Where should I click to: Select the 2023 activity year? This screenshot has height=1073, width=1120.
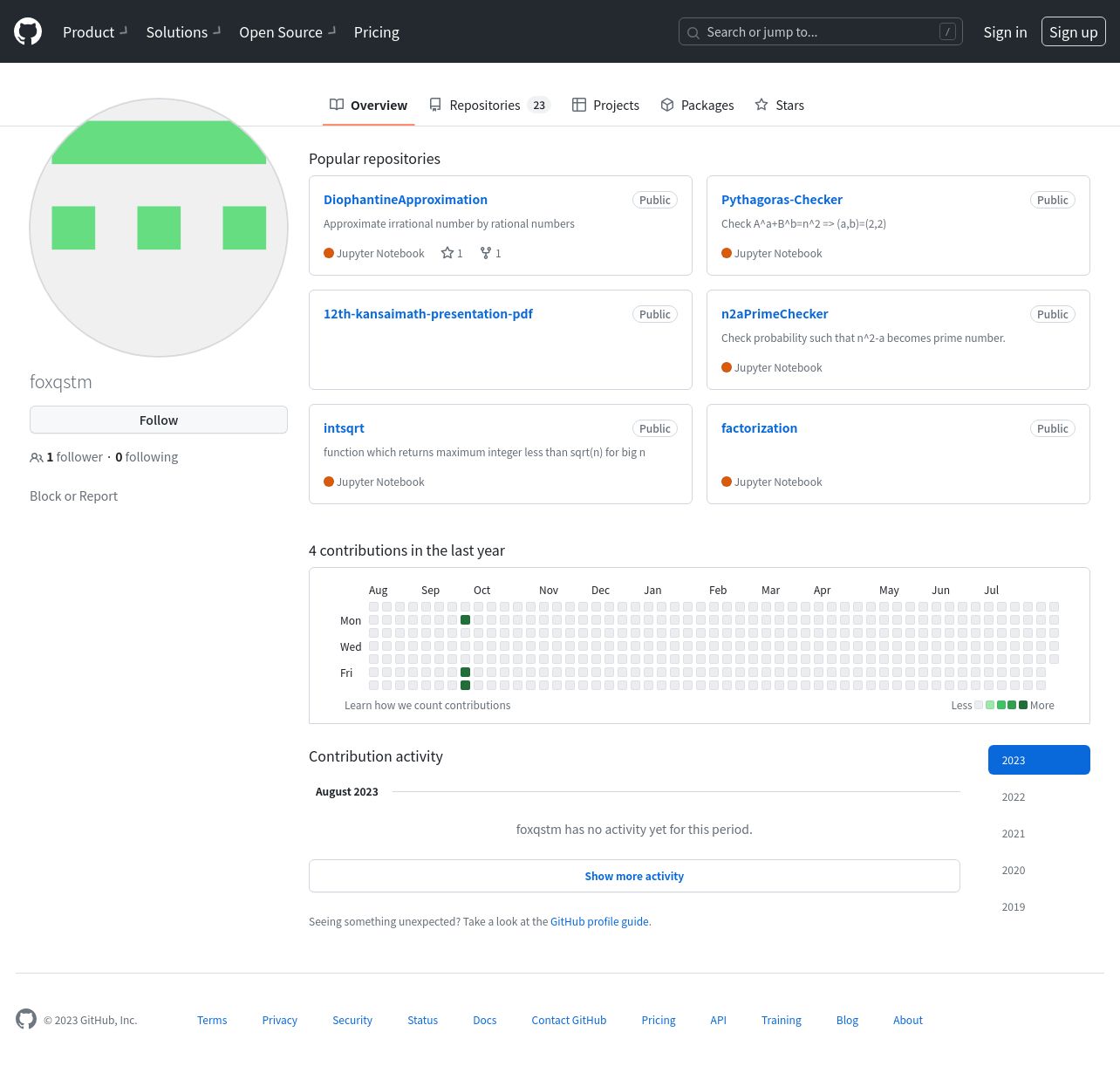(1039, 760)
